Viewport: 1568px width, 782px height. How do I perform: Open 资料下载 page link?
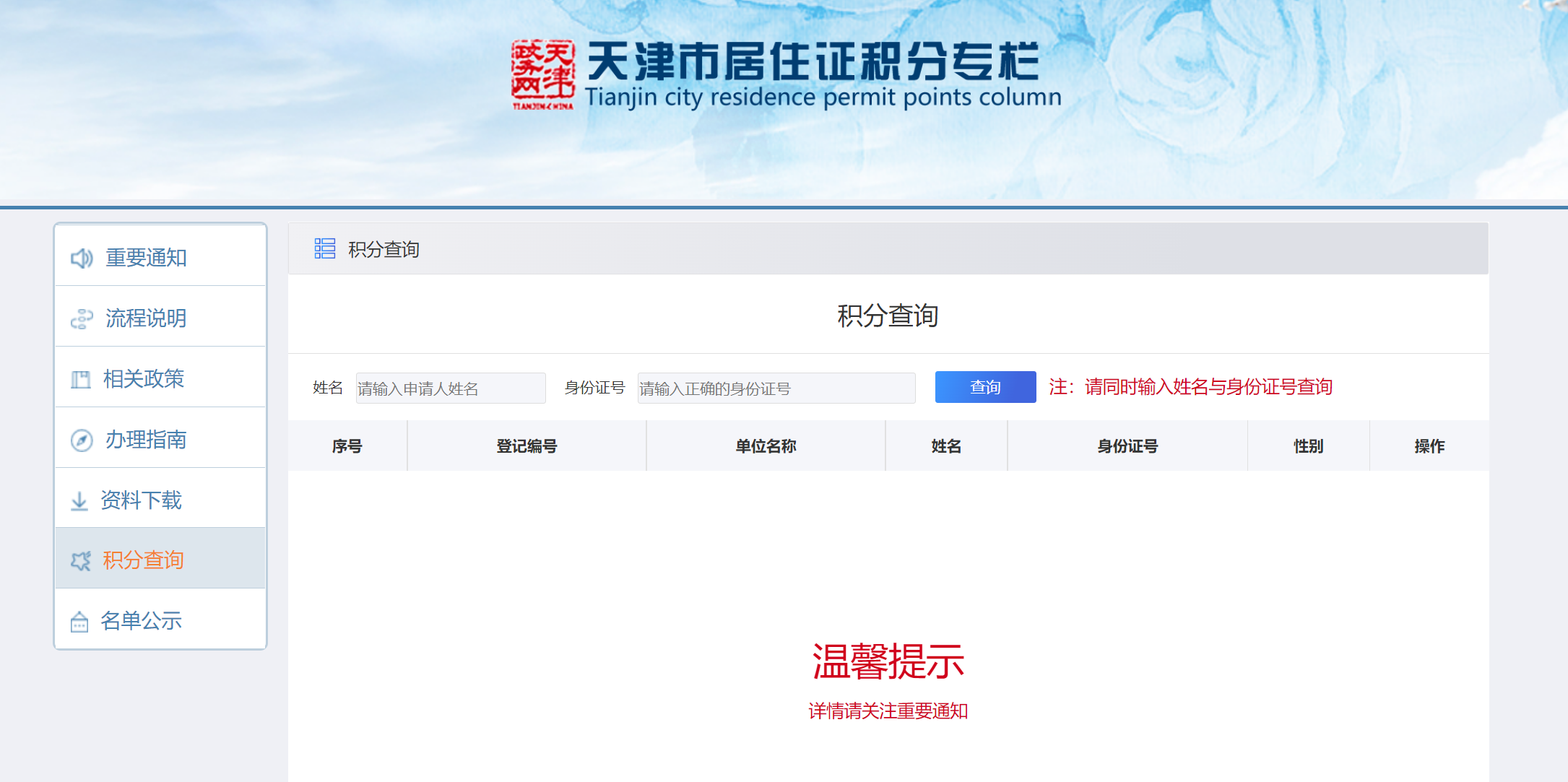142,500
